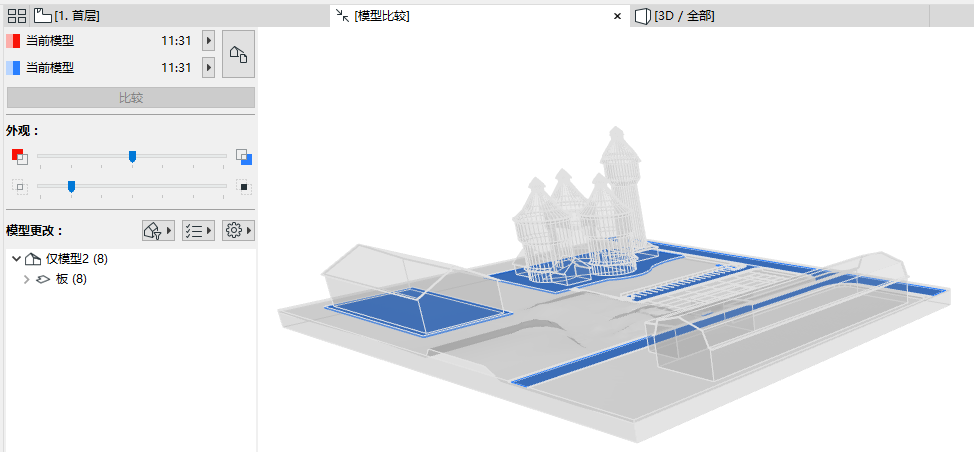Switch to the 1. 首层 floor plan tab
Screen dimensions: 974x452
(67, 16)
